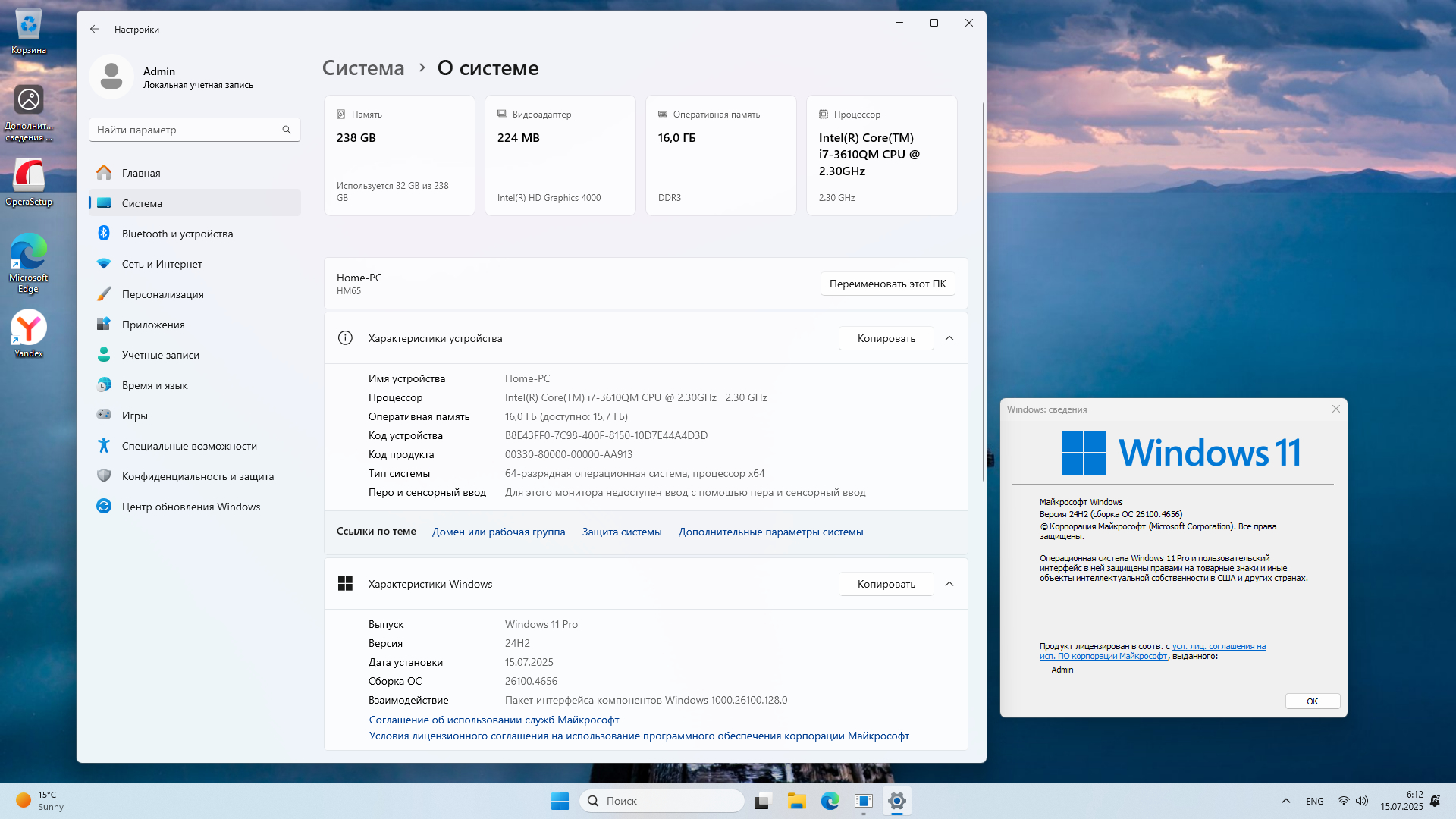Image resolution: width=1456 pixels, height=819 pixels.
Task: Collapse Характеристики устройства section chevron
Action: 949,338
